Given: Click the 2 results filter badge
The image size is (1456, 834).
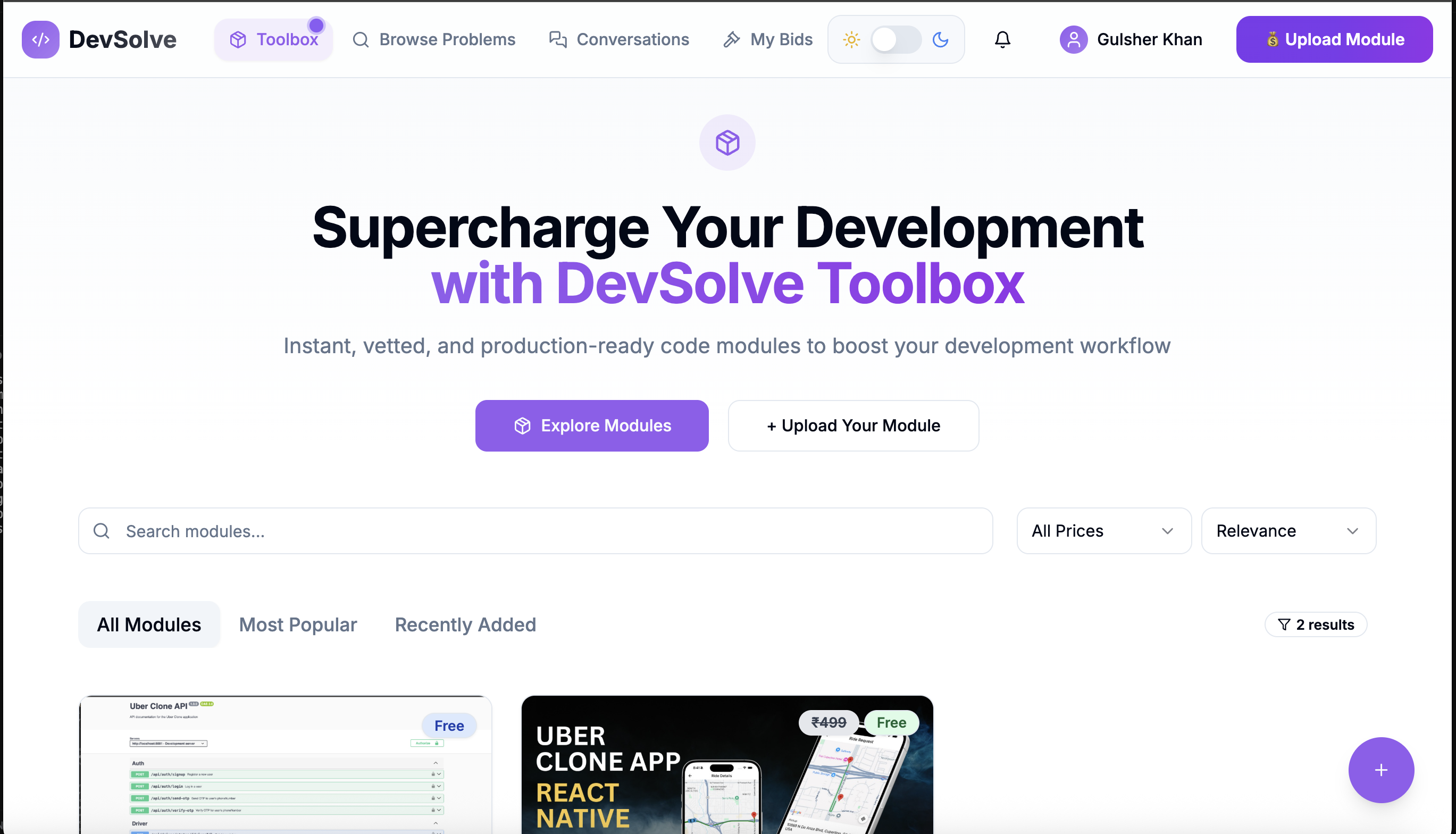Looking at the screenshot, I should click(1316, 624).
